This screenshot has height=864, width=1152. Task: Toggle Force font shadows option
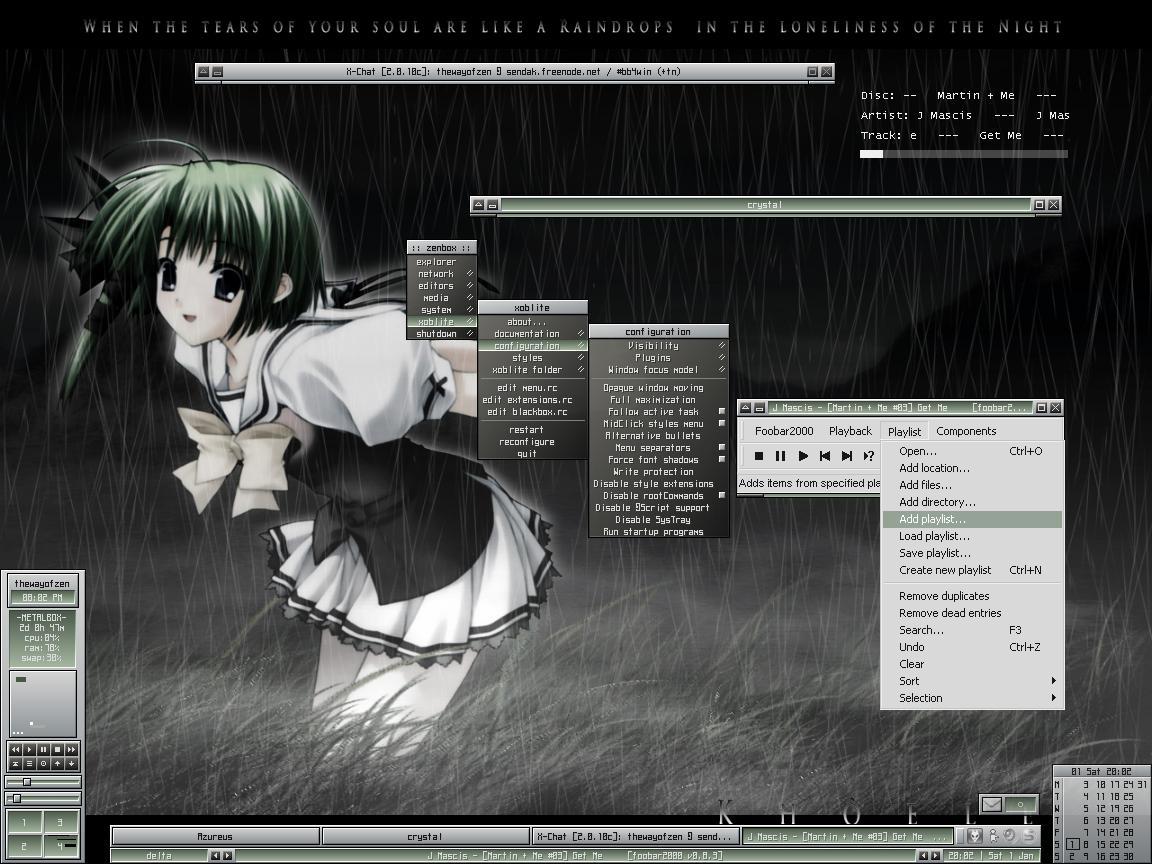point(658,460)
